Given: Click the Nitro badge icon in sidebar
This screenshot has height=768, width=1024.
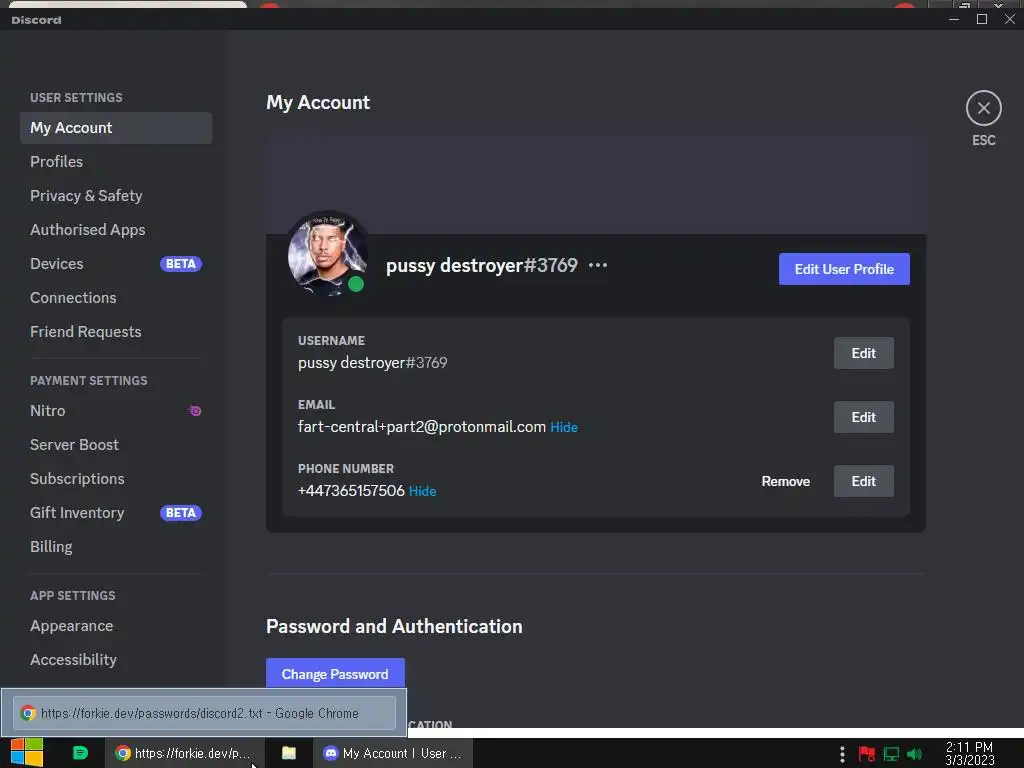Looking at the screenshot, I should [195, 411].
